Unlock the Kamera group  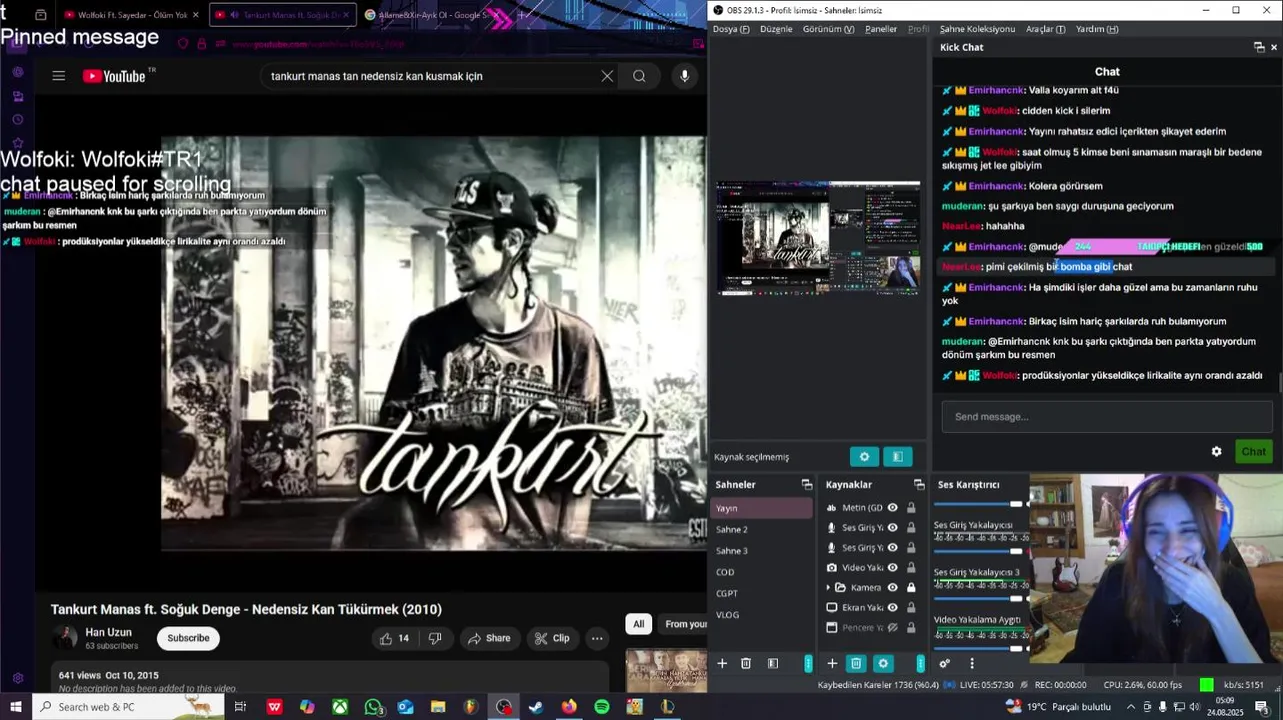(911, 588)
